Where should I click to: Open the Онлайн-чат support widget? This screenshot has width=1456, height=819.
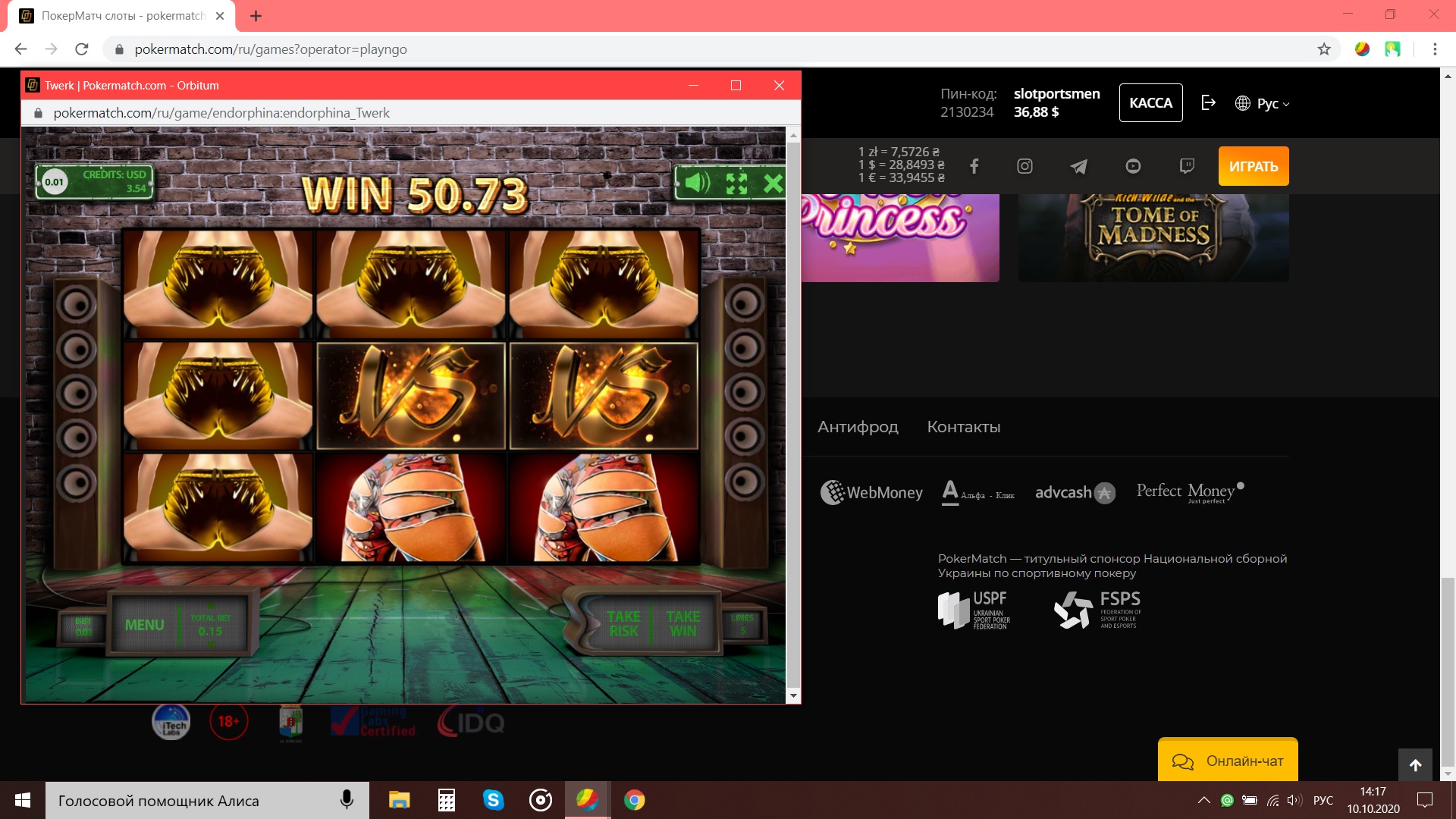(x=1227, y=761)
